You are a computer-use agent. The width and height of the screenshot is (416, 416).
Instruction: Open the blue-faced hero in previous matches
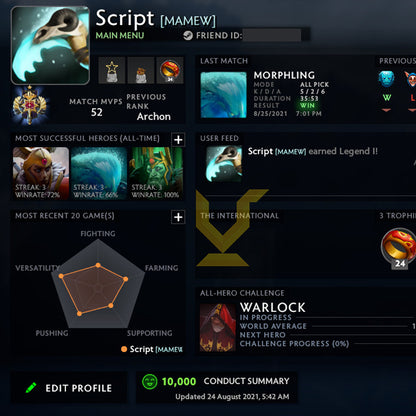point(387,79)
